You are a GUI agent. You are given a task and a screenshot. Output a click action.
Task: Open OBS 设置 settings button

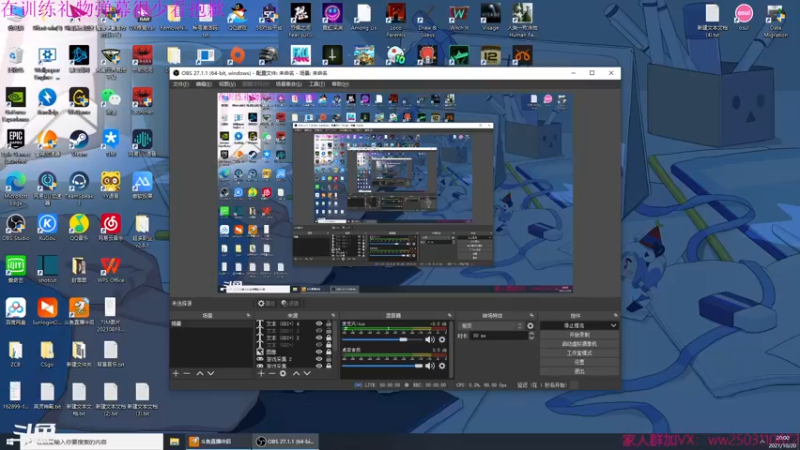tap(579, 362)
